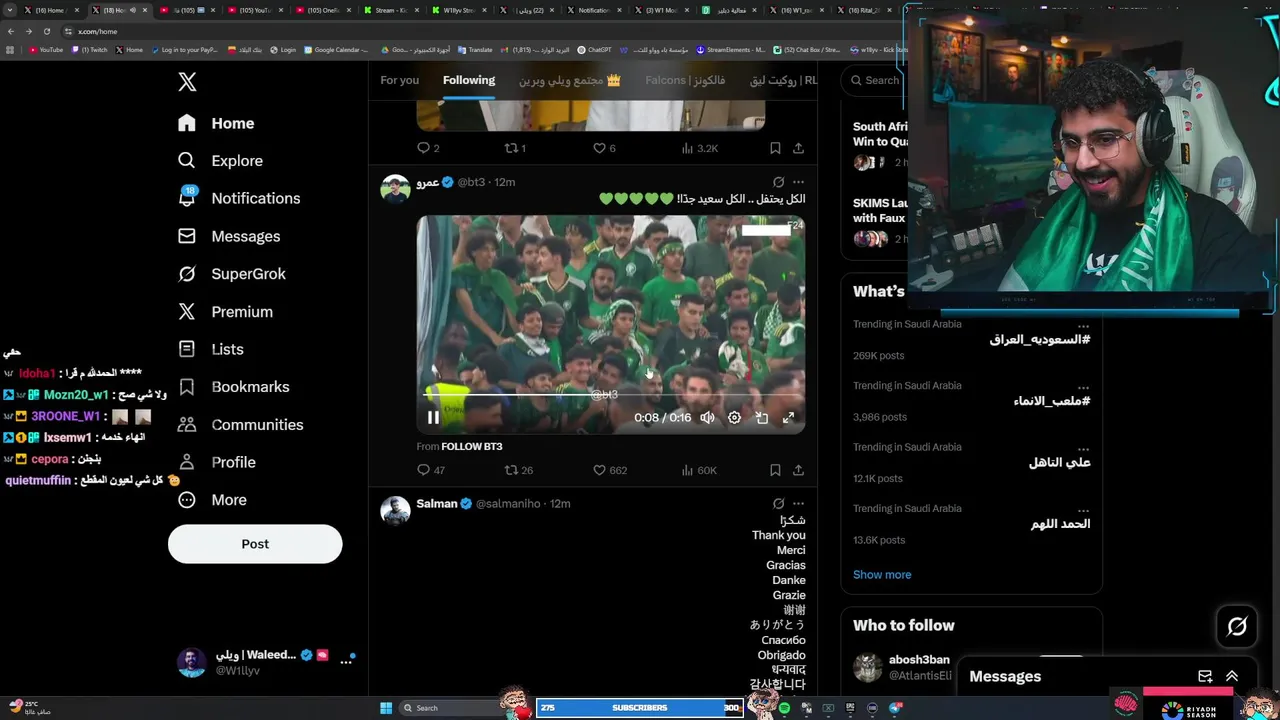
Task: View the 60K views analytics
Action: 699,470
